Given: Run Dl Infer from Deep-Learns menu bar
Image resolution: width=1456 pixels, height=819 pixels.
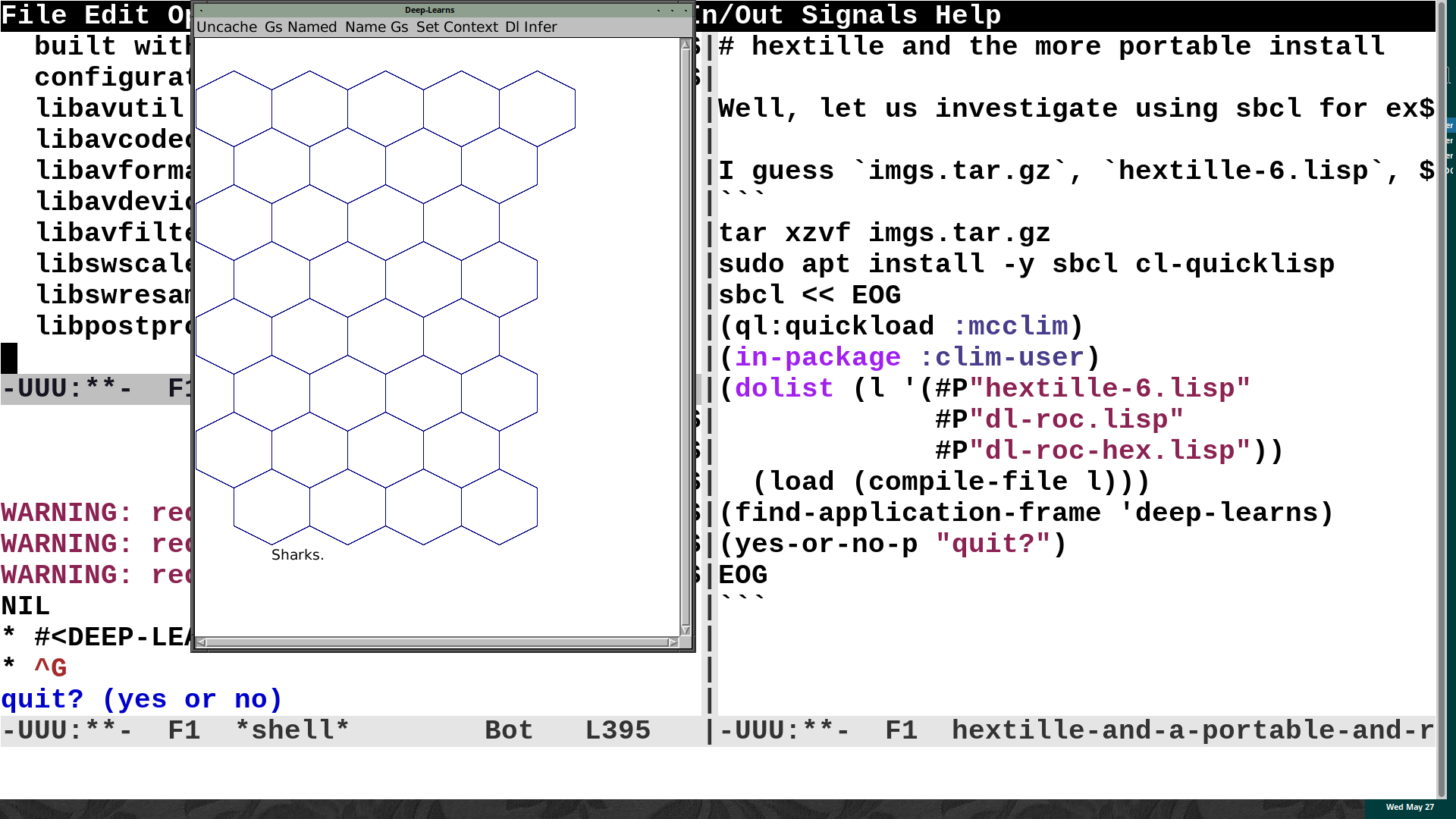Looking at the screenshot, I should click(531, 27).
